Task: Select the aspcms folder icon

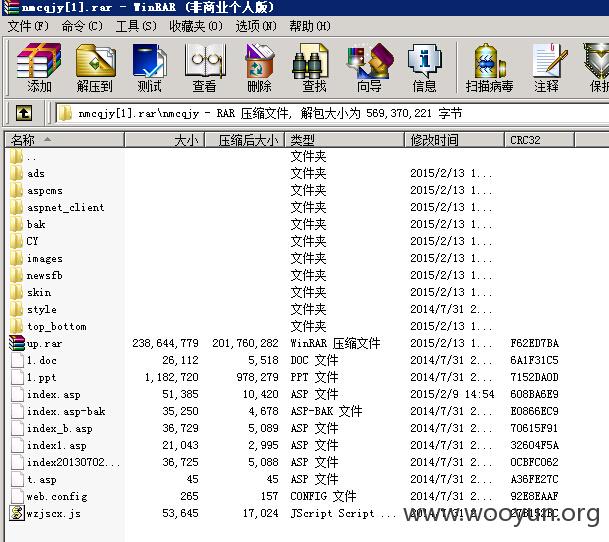Action: tap(16, 190)
